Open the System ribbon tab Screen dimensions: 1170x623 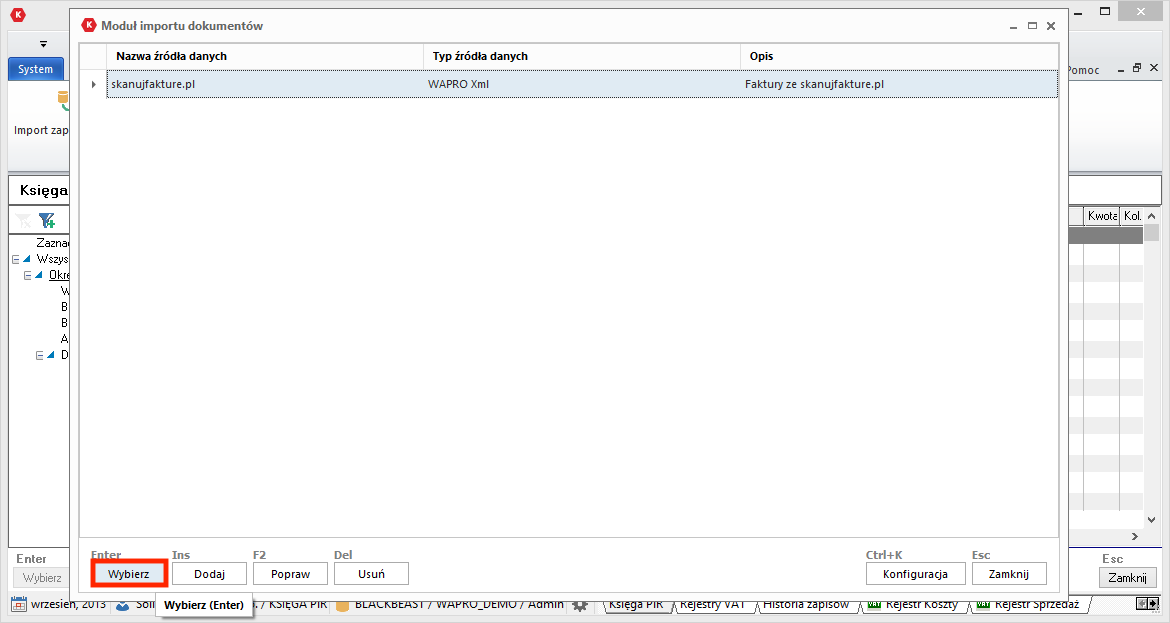[x=35, y=70]
